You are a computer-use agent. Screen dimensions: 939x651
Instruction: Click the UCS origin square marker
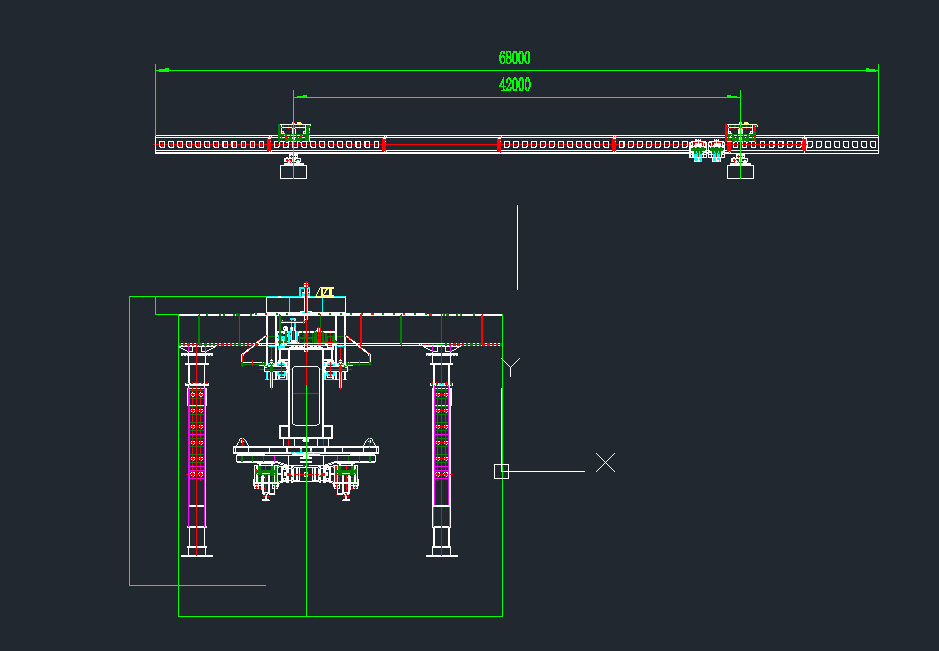click(x=502, y=471)
